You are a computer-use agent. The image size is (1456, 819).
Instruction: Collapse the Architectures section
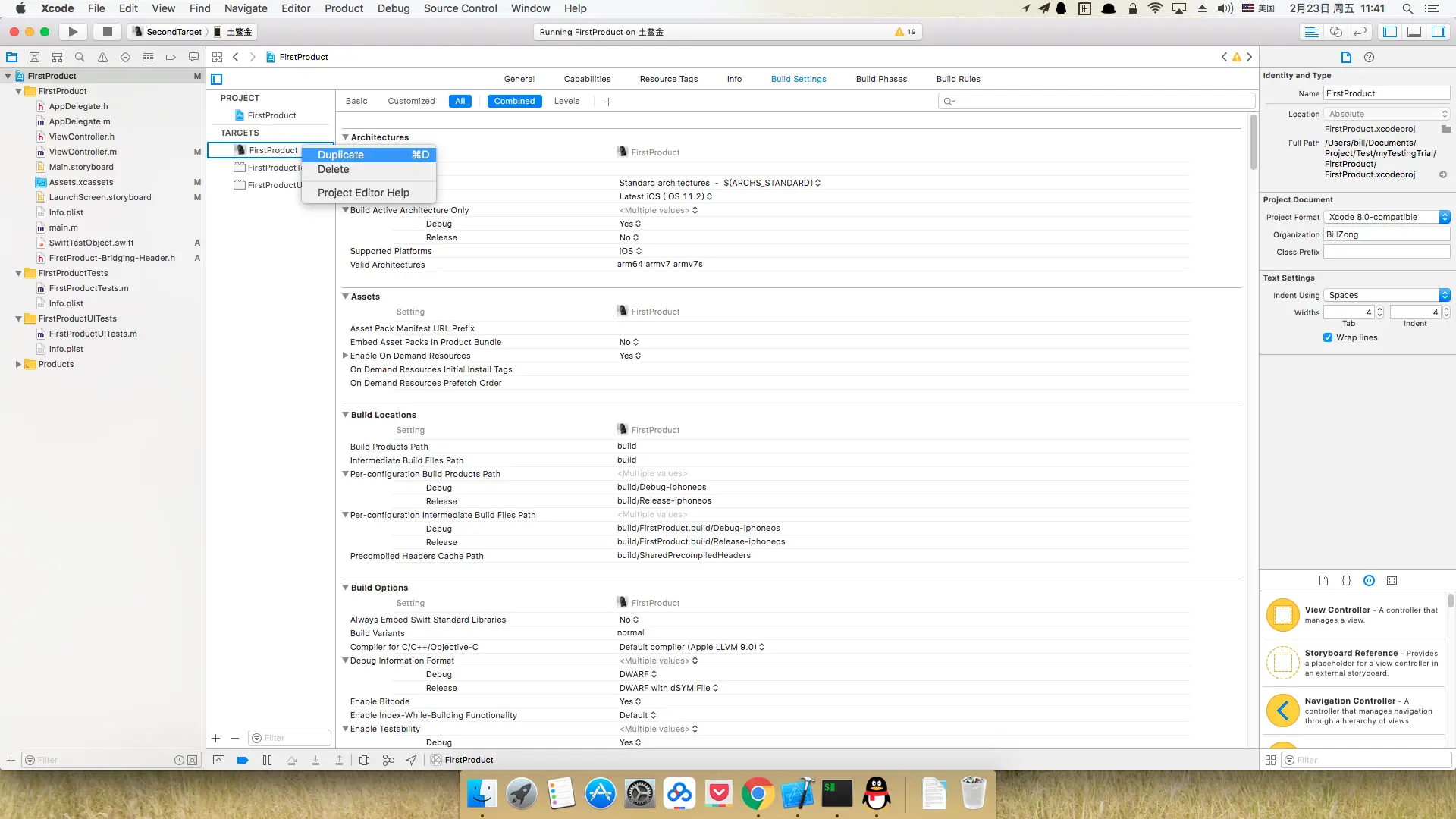pyautogui.click(x=346, y=137)
